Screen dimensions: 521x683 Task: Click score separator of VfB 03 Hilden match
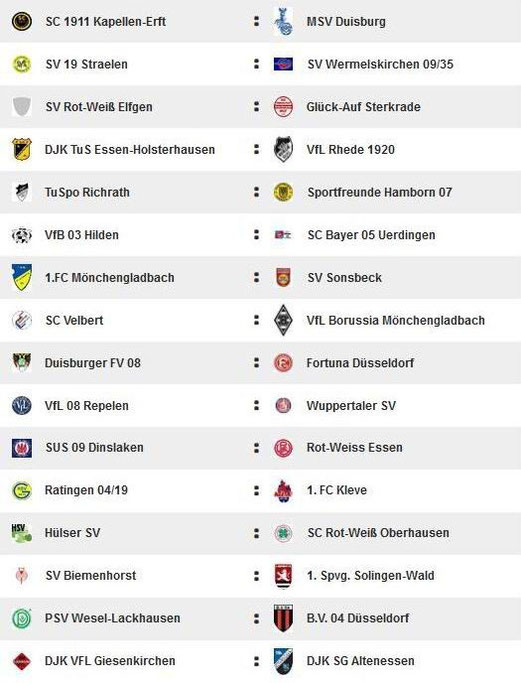(257, 235)
